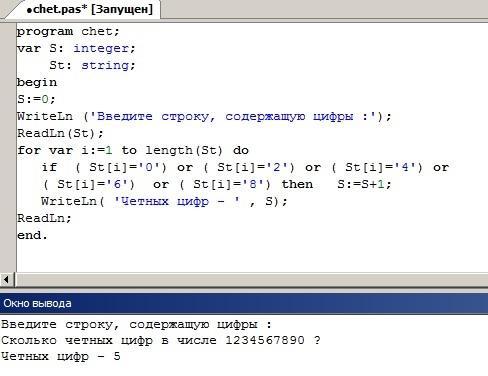Click the 'if' keyword in the condition
The image size is (488, 376).
49,167
